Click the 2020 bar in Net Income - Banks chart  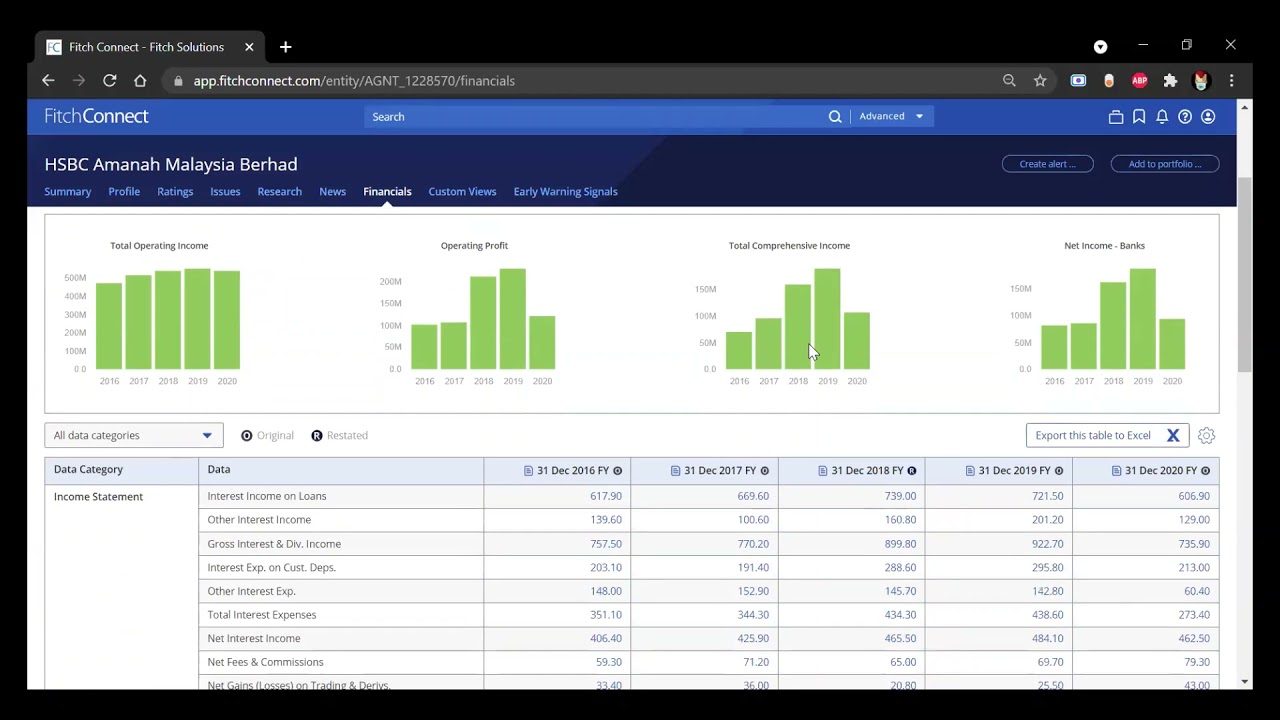(x=1172, y=344)
